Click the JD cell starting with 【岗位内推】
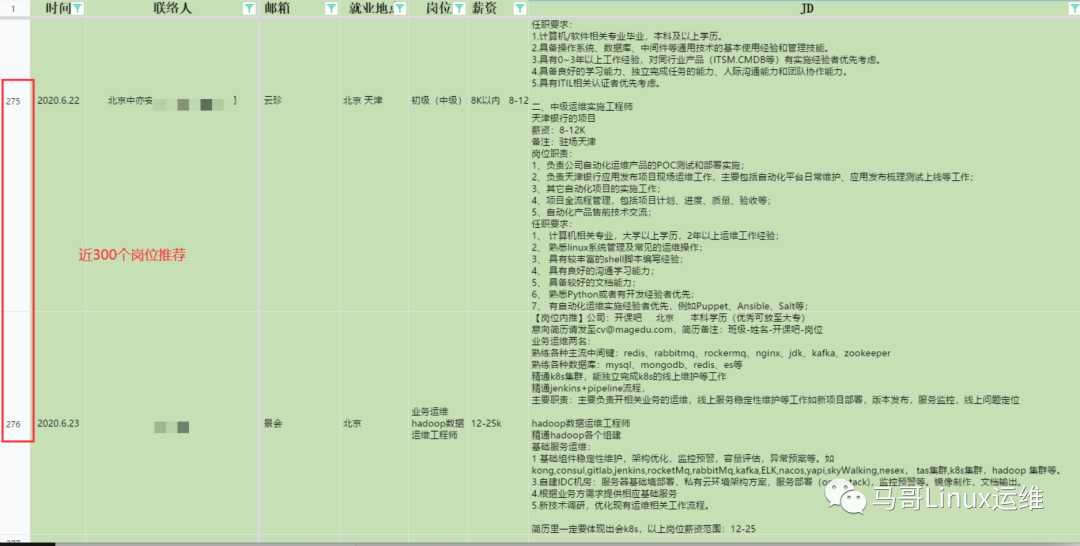1080x546 pixels. pyautogui.click(x=804, y=423)
